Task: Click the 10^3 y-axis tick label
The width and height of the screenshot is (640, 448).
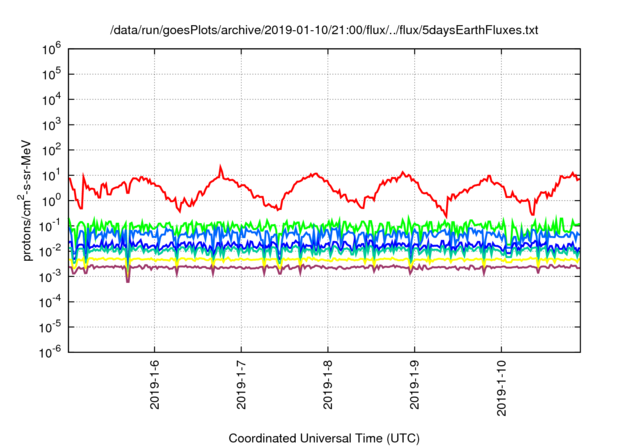Action: point(51,125)
